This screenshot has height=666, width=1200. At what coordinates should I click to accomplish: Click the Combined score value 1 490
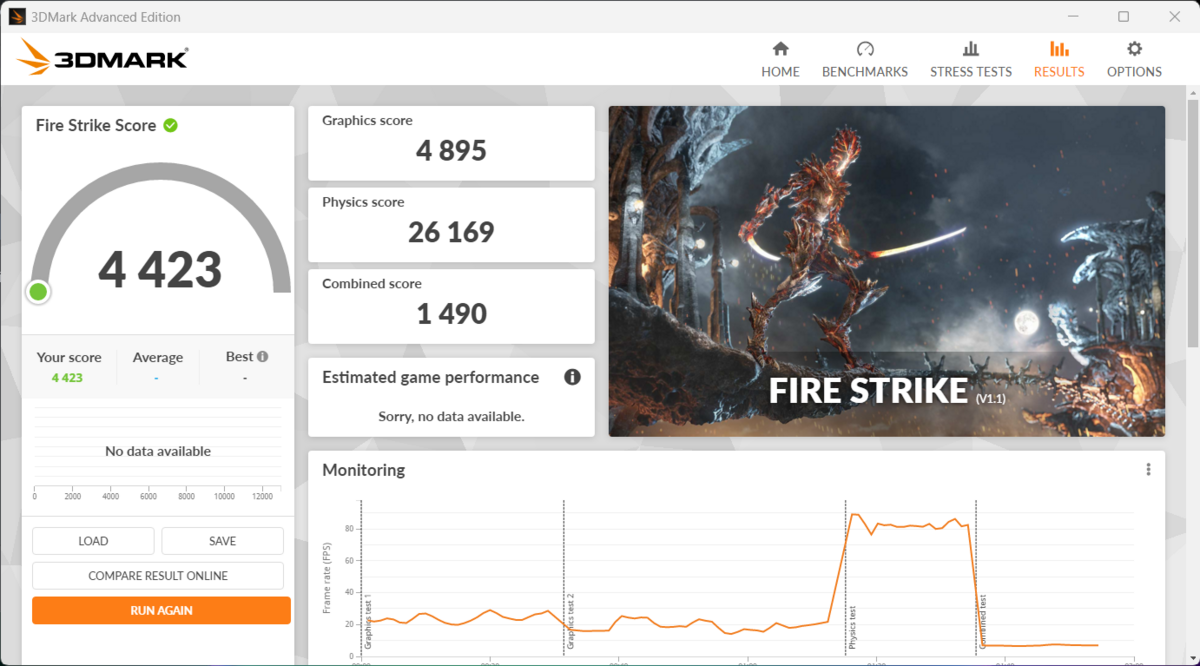451,314
